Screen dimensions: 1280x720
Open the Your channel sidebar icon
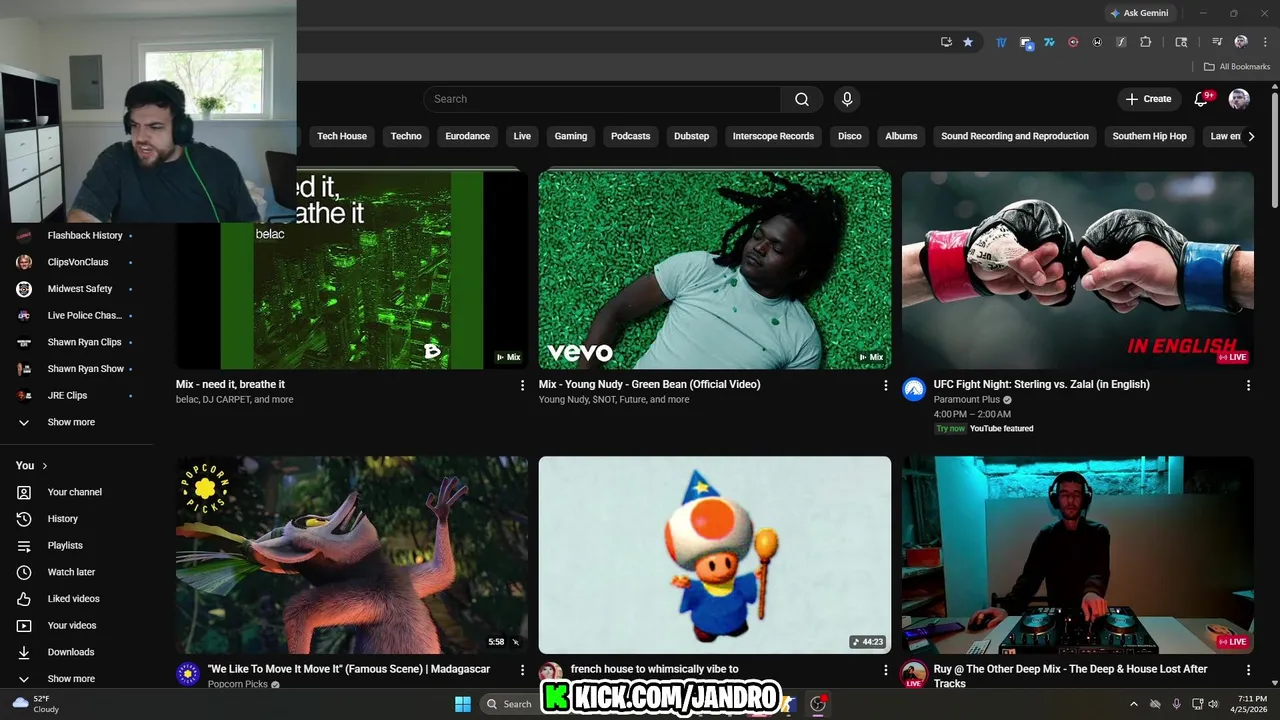24,492
